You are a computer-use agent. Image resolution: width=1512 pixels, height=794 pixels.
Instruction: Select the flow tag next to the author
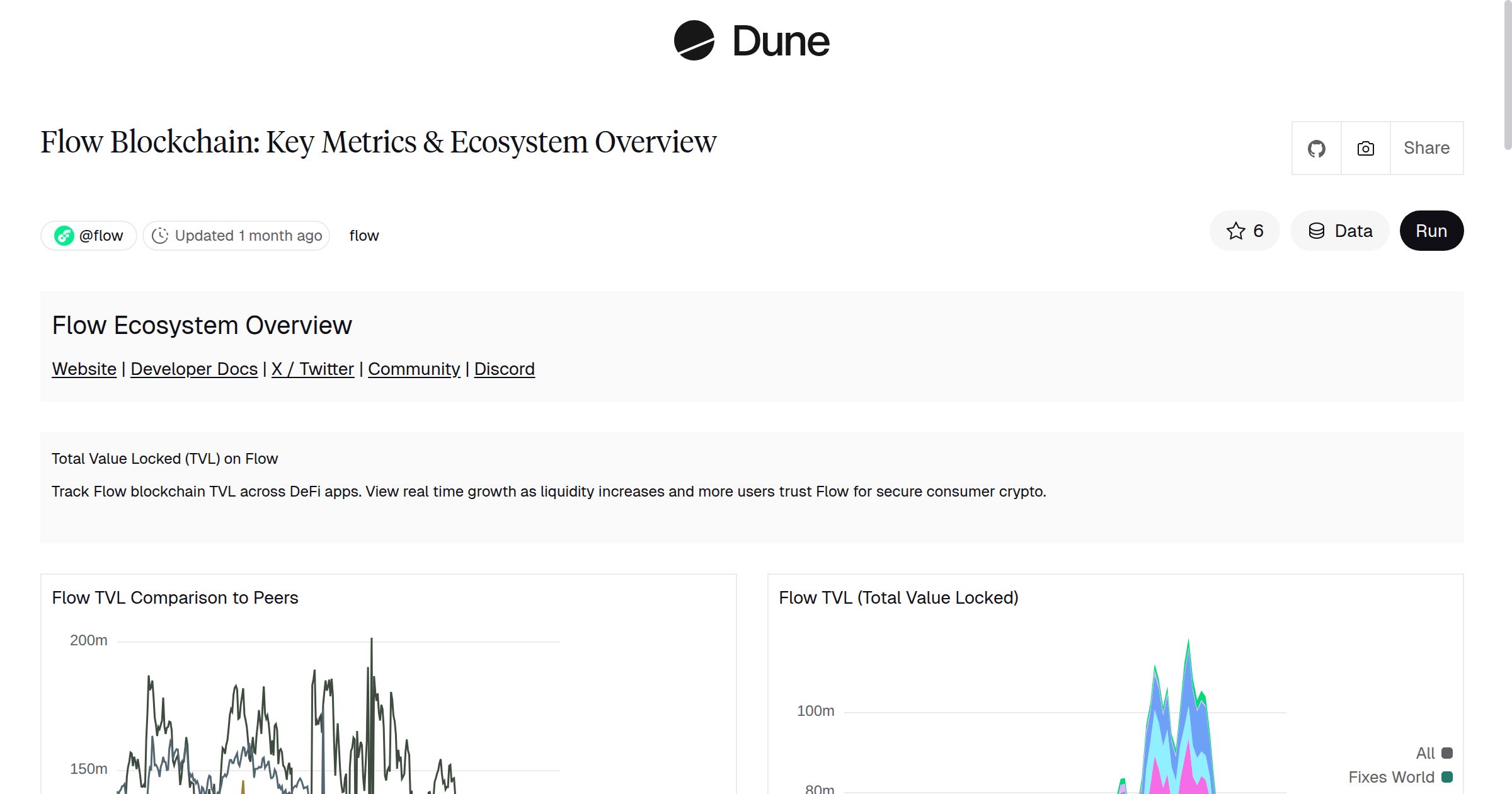tap(364, 235)
